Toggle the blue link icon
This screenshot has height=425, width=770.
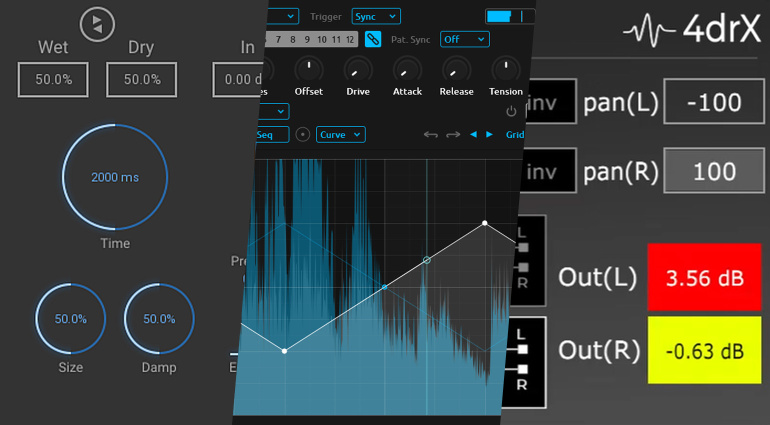373,39
